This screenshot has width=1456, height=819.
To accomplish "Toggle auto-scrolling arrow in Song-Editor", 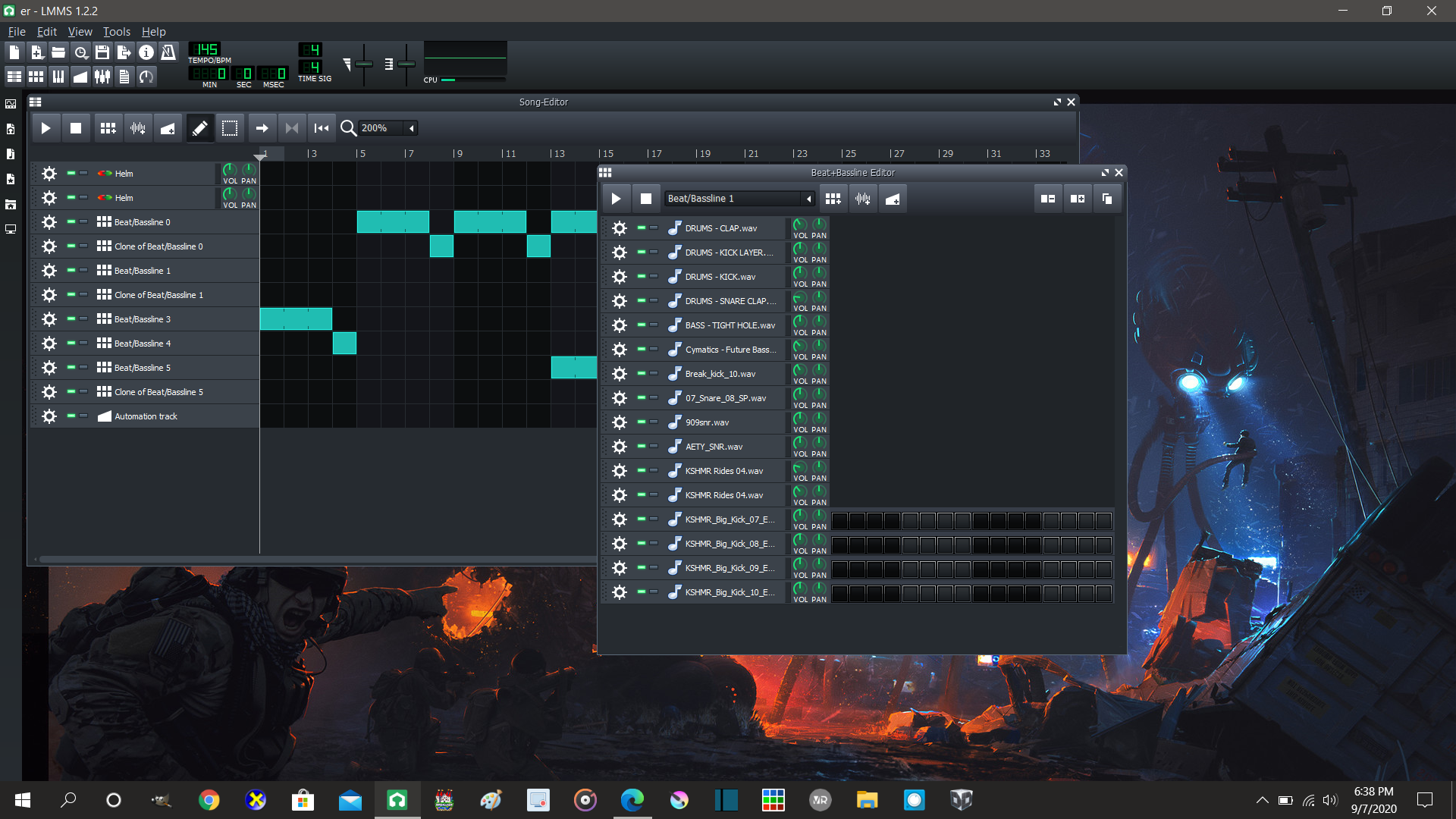I will pyautogui.click(x=262, y=128).
